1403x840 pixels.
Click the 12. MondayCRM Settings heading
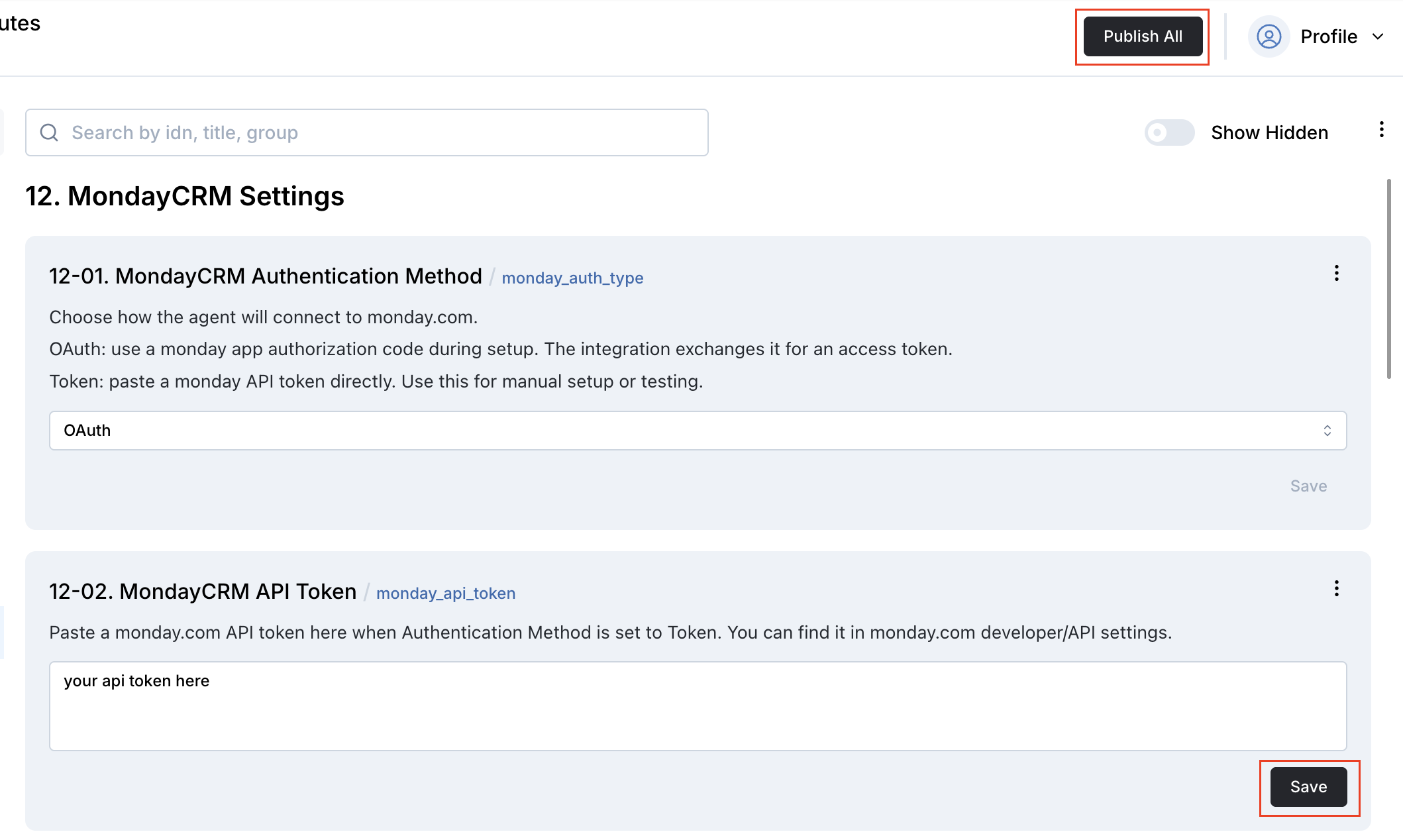[x=185, y=196]
